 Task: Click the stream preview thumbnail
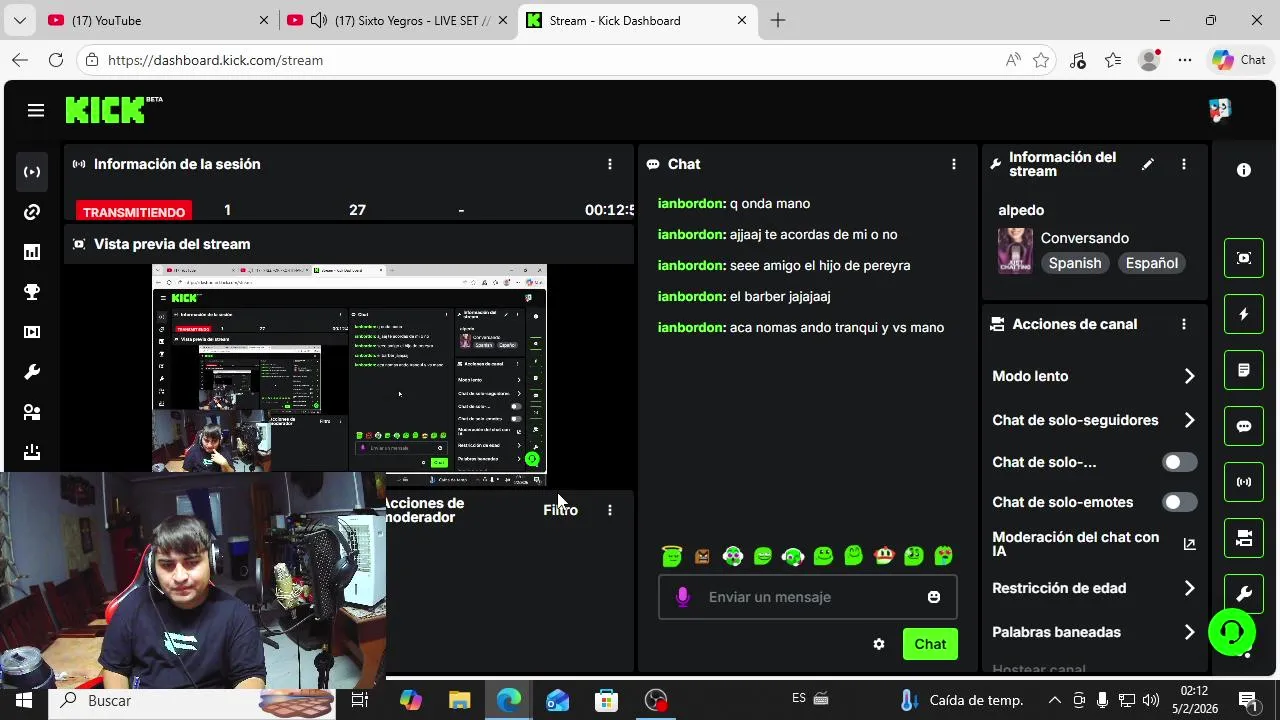[x=349, y=375]
